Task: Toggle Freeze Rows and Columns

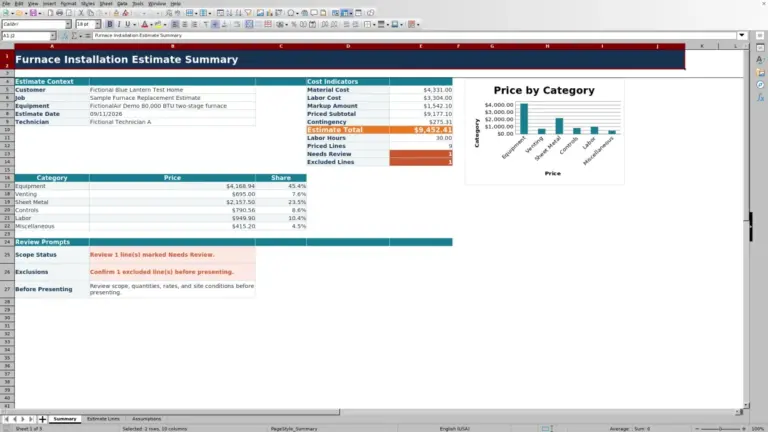Action: pos(344,13)
